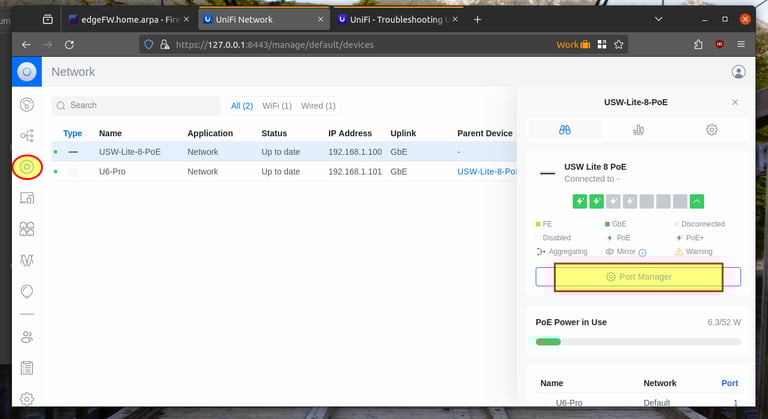Open the tracking protection shield icon

tap(148, 45)
